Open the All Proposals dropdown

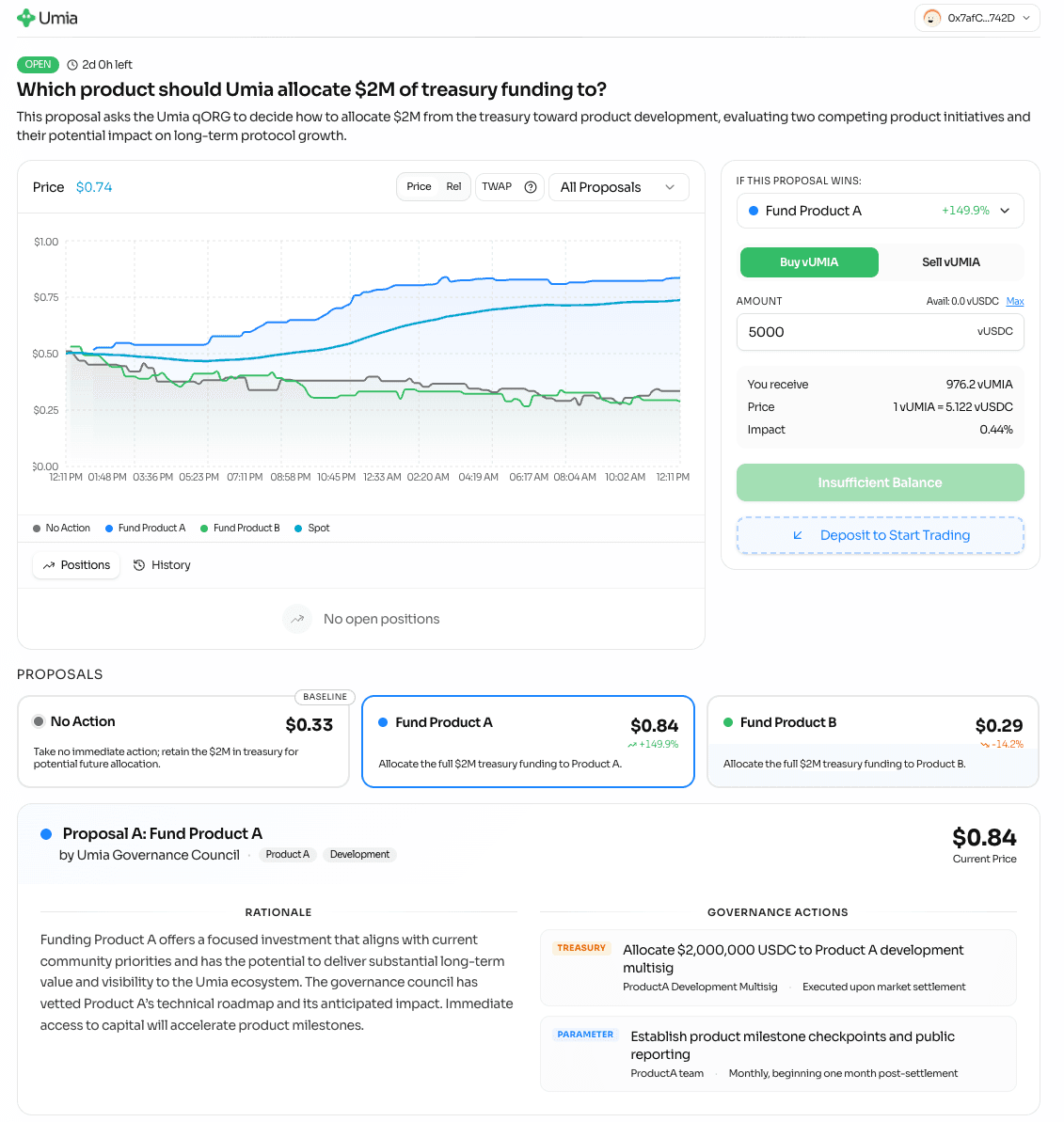click(x=618, y=186)
